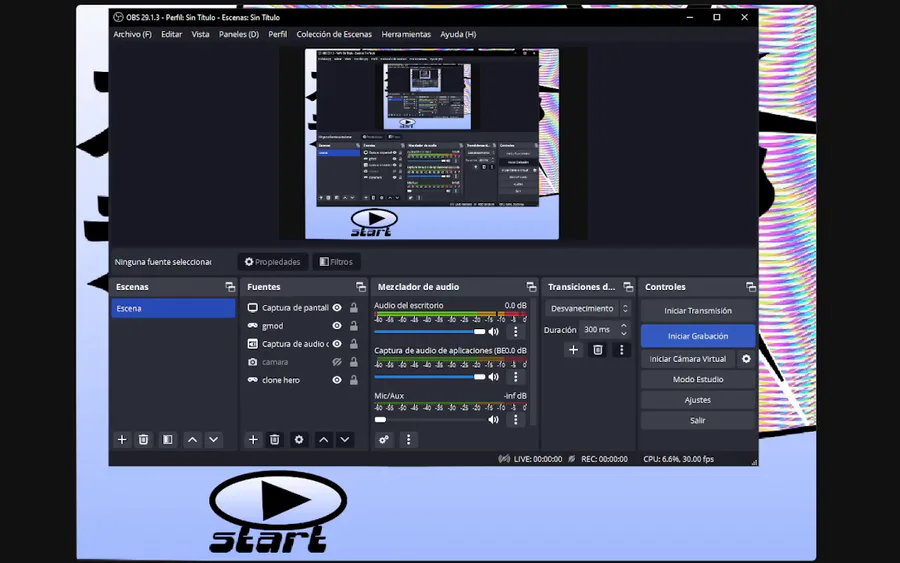Hide Captura de audio source eye
Viewport: 900px width, 563px height.
[x=337, y=344]
